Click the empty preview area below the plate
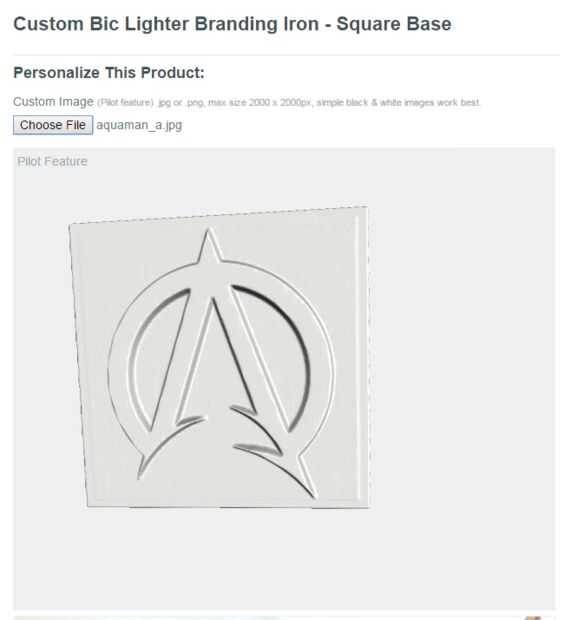The width and height of the screenshot is (564, 620). [277, 560]
